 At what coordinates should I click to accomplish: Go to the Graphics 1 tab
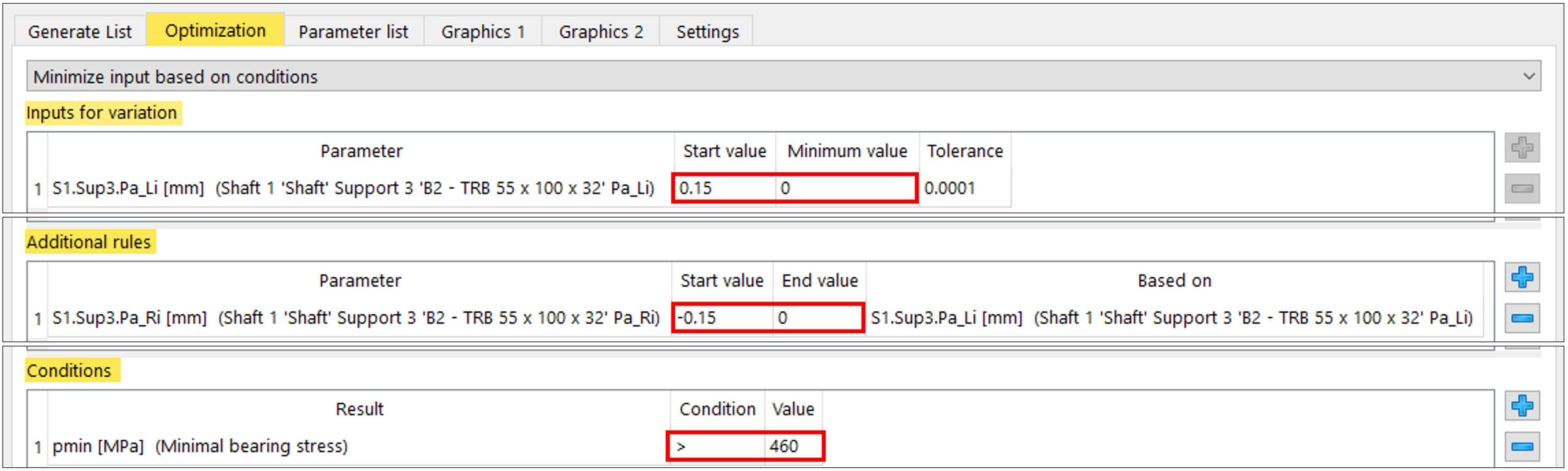point(483,32)
